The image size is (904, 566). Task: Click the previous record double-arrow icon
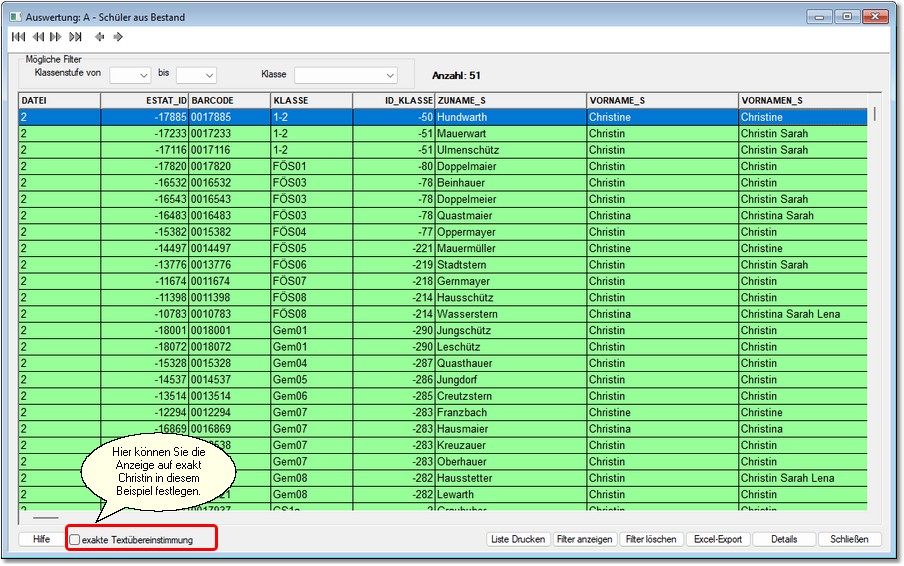click(x=37, y=37)
